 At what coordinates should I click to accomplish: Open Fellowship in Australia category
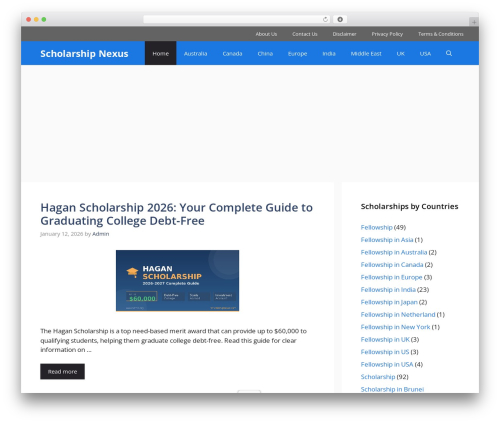tap(394, 252)
